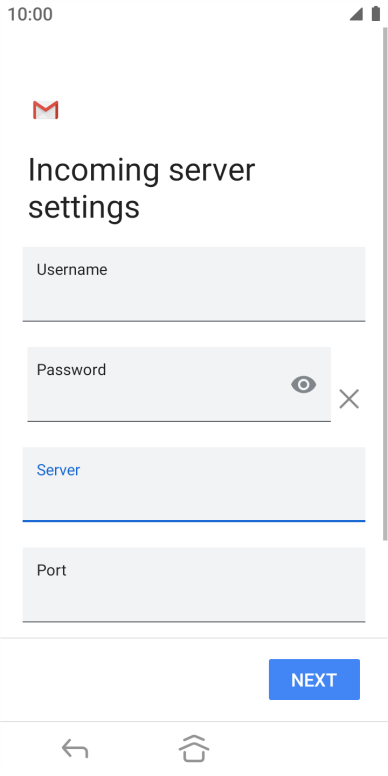Click the word 'settings' in the heading
Image resolution: width=388 pixels, height=776 pixels.
pyautogui.click(x=84, y=207)
